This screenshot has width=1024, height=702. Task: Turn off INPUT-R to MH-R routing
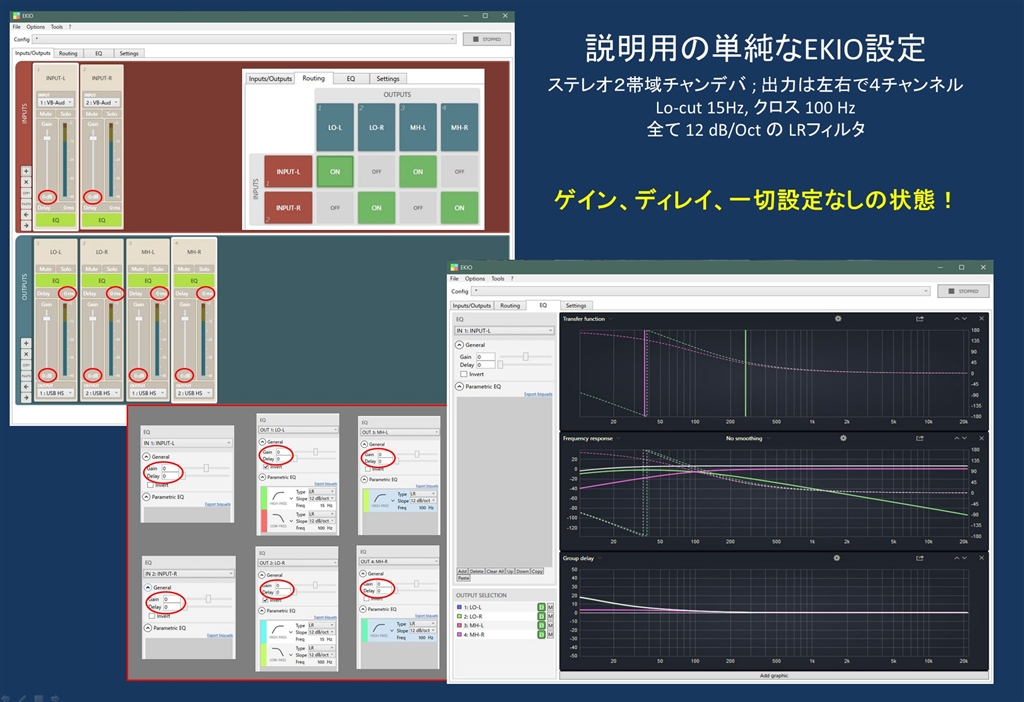(459, 208)
